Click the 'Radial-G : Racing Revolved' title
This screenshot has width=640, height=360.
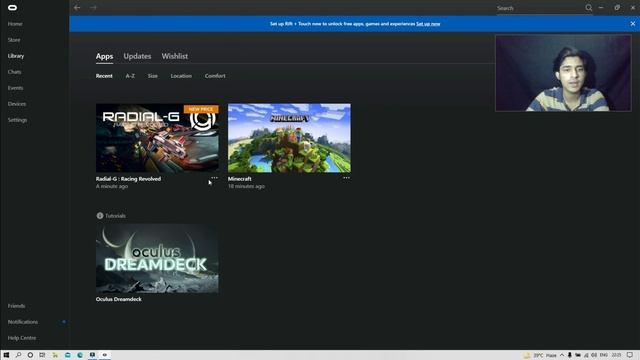coord(128,179)
